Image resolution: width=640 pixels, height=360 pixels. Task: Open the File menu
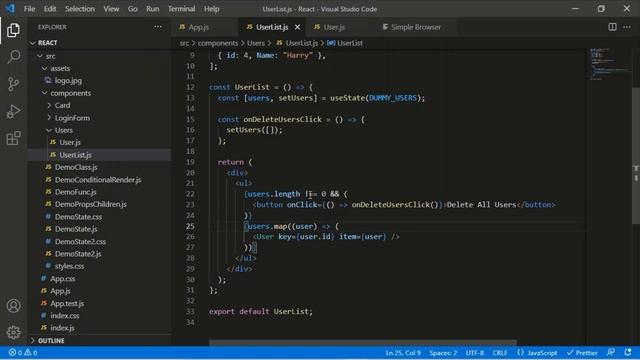click(x=29, y=9)
